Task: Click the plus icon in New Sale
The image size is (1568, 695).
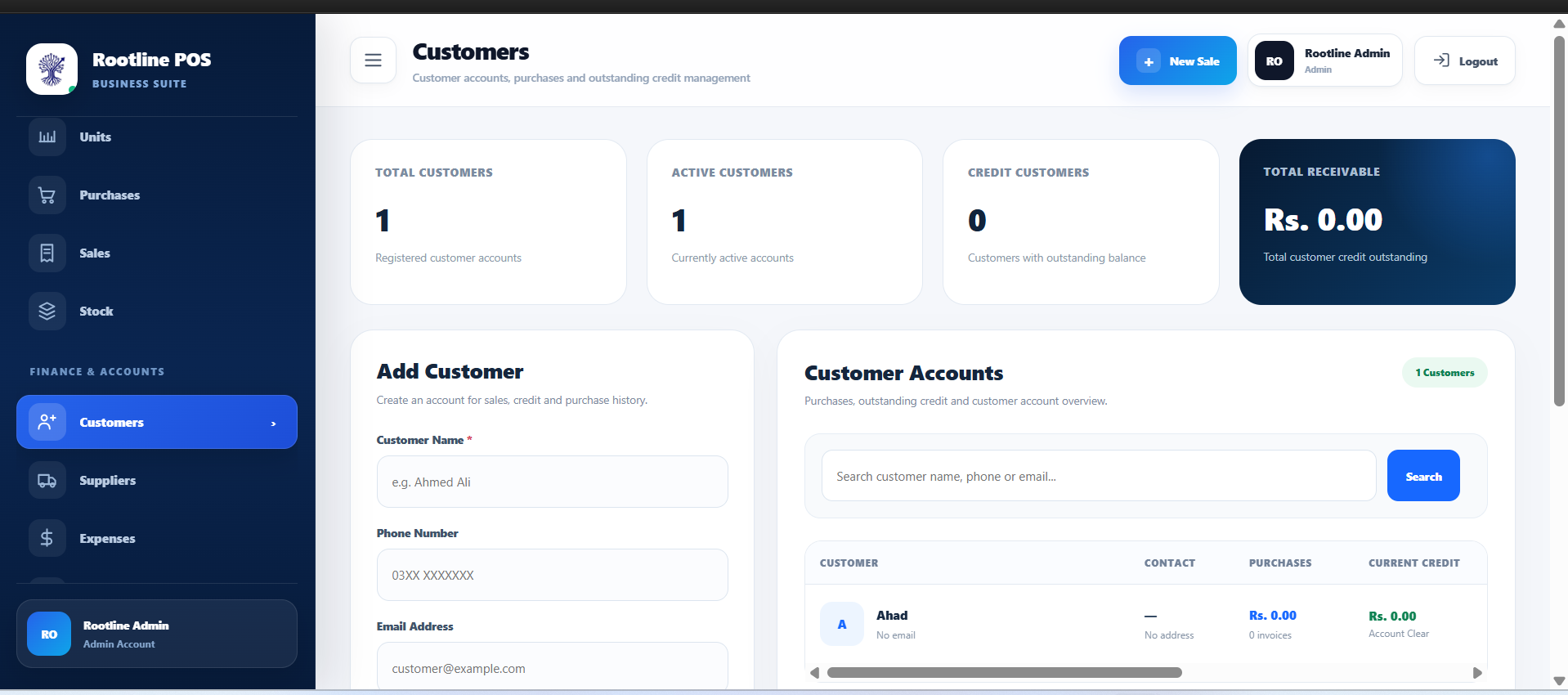Action: tap(1149, 61)
